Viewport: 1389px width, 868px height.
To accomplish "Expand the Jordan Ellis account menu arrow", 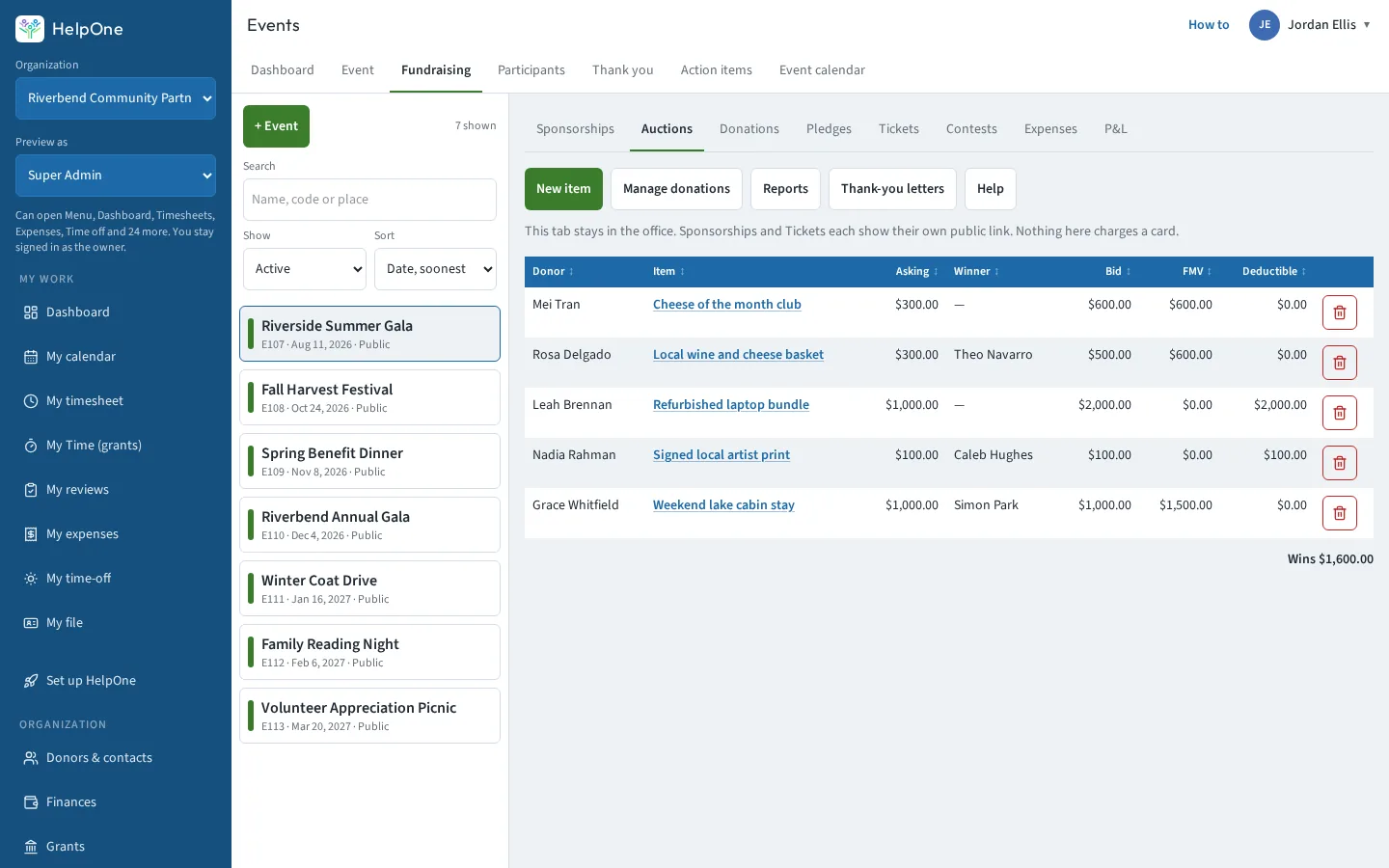I will tap(1367, 25).
